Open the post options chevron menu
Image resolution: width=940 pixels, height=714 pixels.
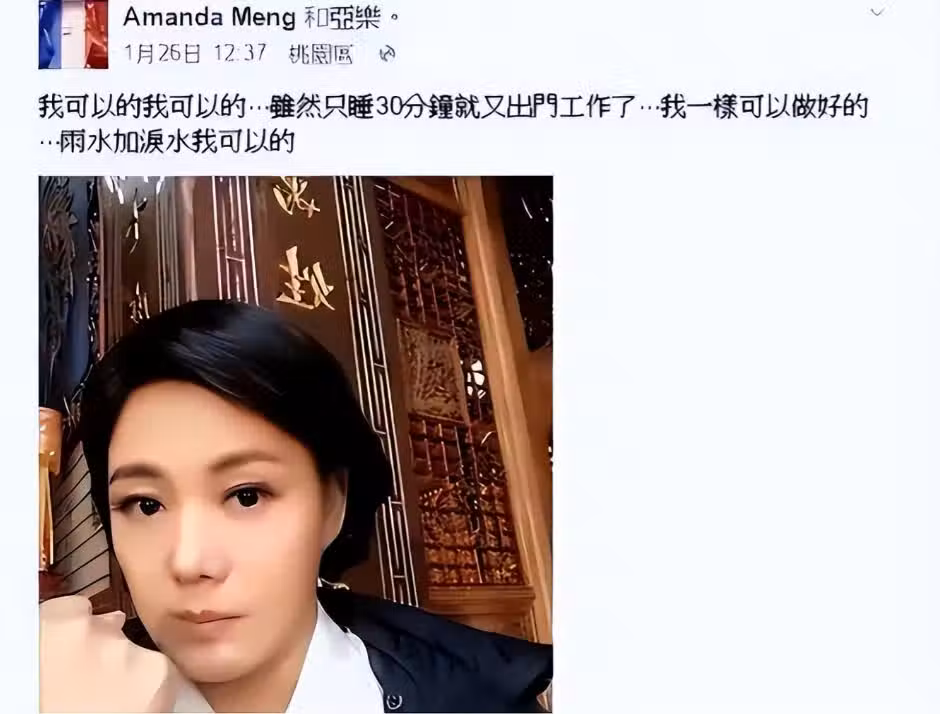pyautogui.click(x=878, y=12)
